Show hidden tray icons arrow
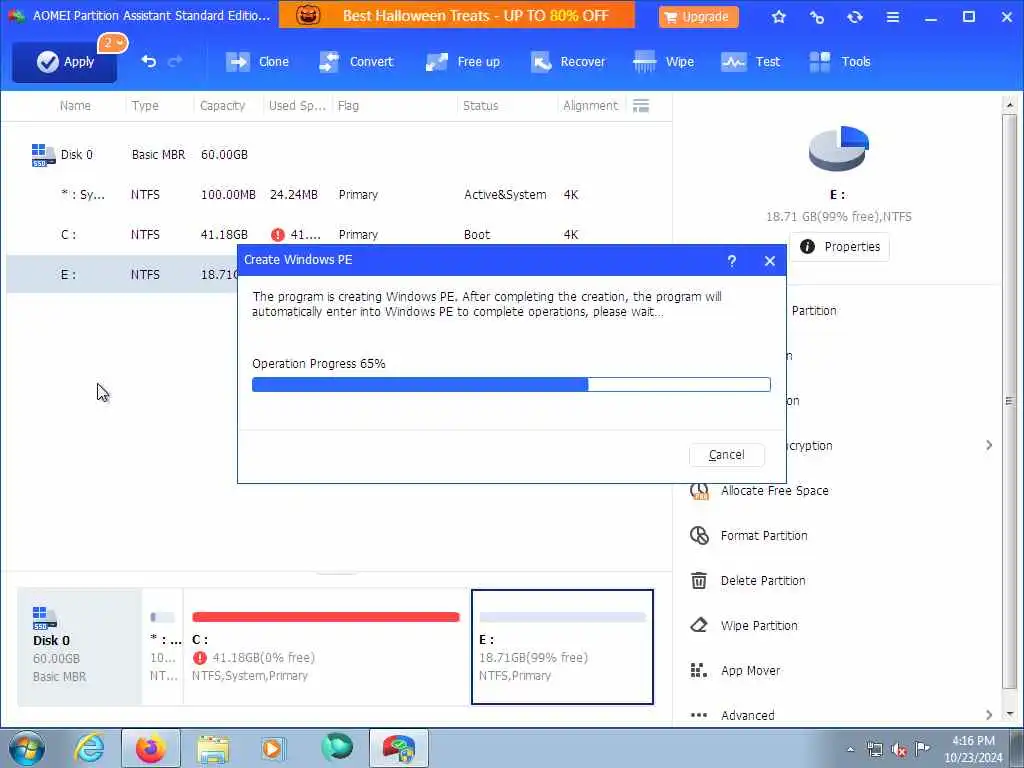The image size is (1024, 768). [850, 750]
